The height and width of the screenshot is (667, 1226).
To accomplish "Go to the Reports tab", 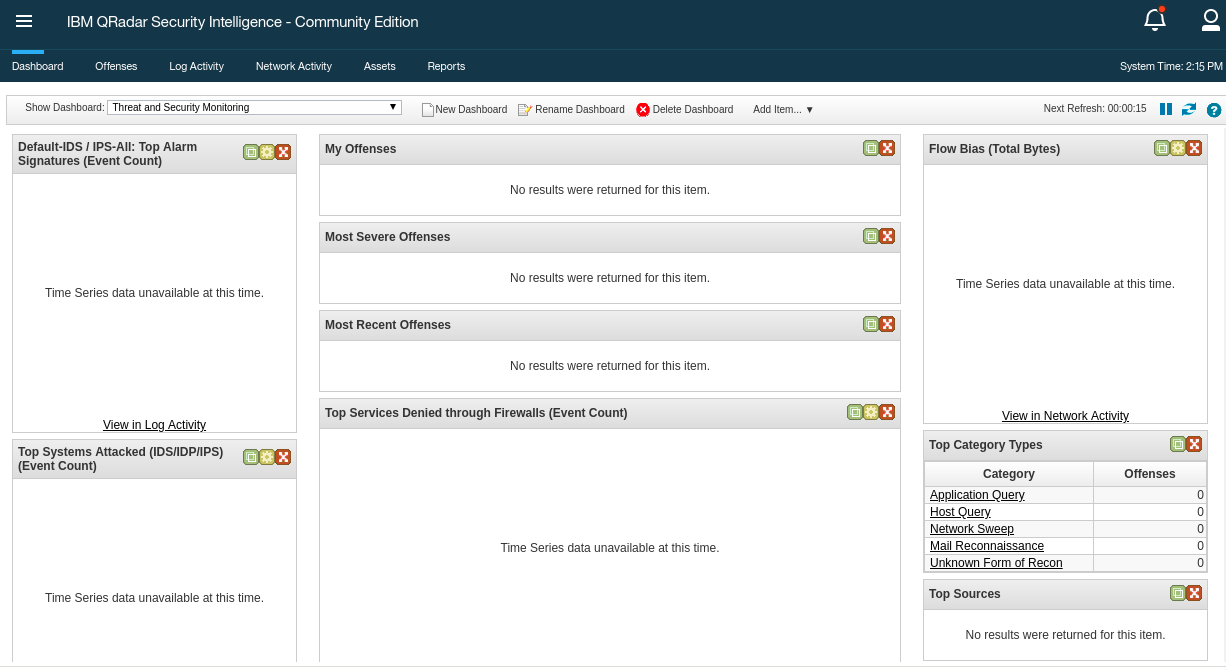I will click(446, 66).
